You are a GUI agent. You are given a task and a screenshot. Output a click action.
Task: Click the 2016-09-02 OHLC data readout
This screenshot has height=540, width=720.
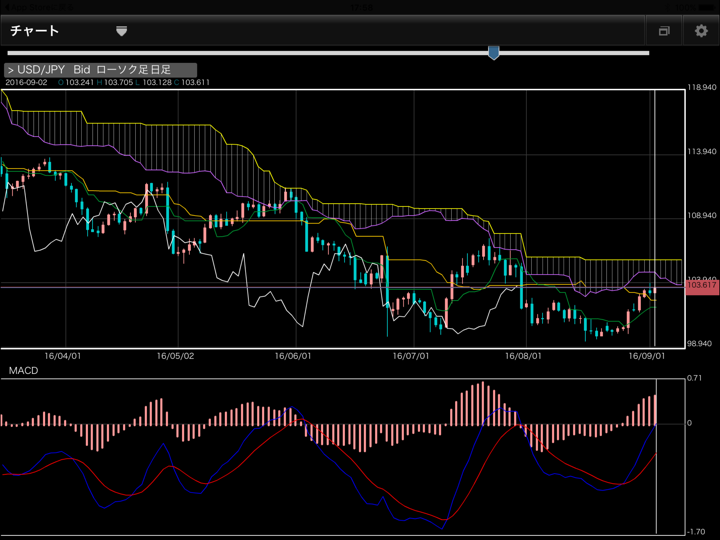click(x=107, y=82)
